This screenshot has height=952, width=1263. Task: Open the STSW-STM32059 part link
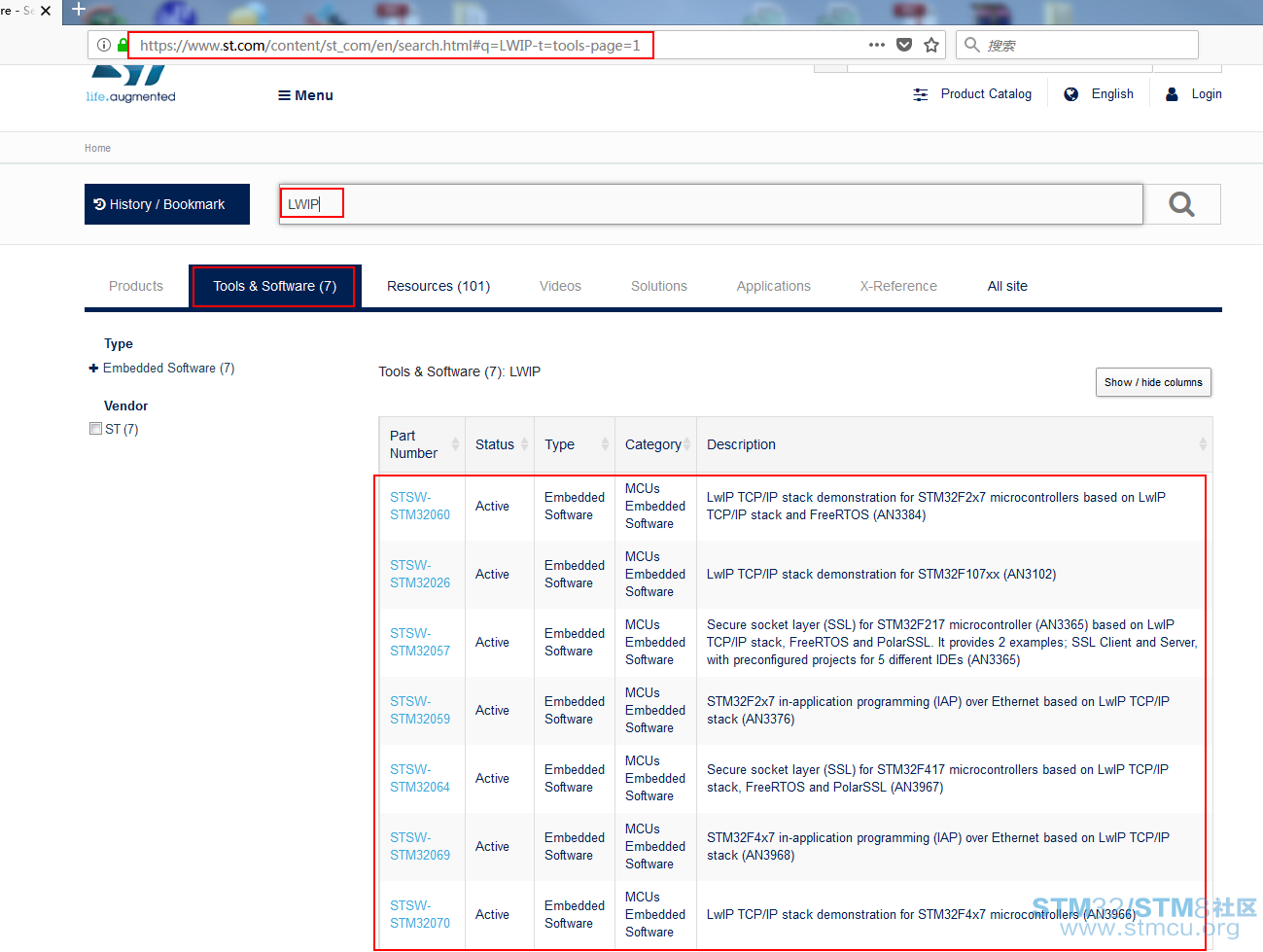pos(420,710)
